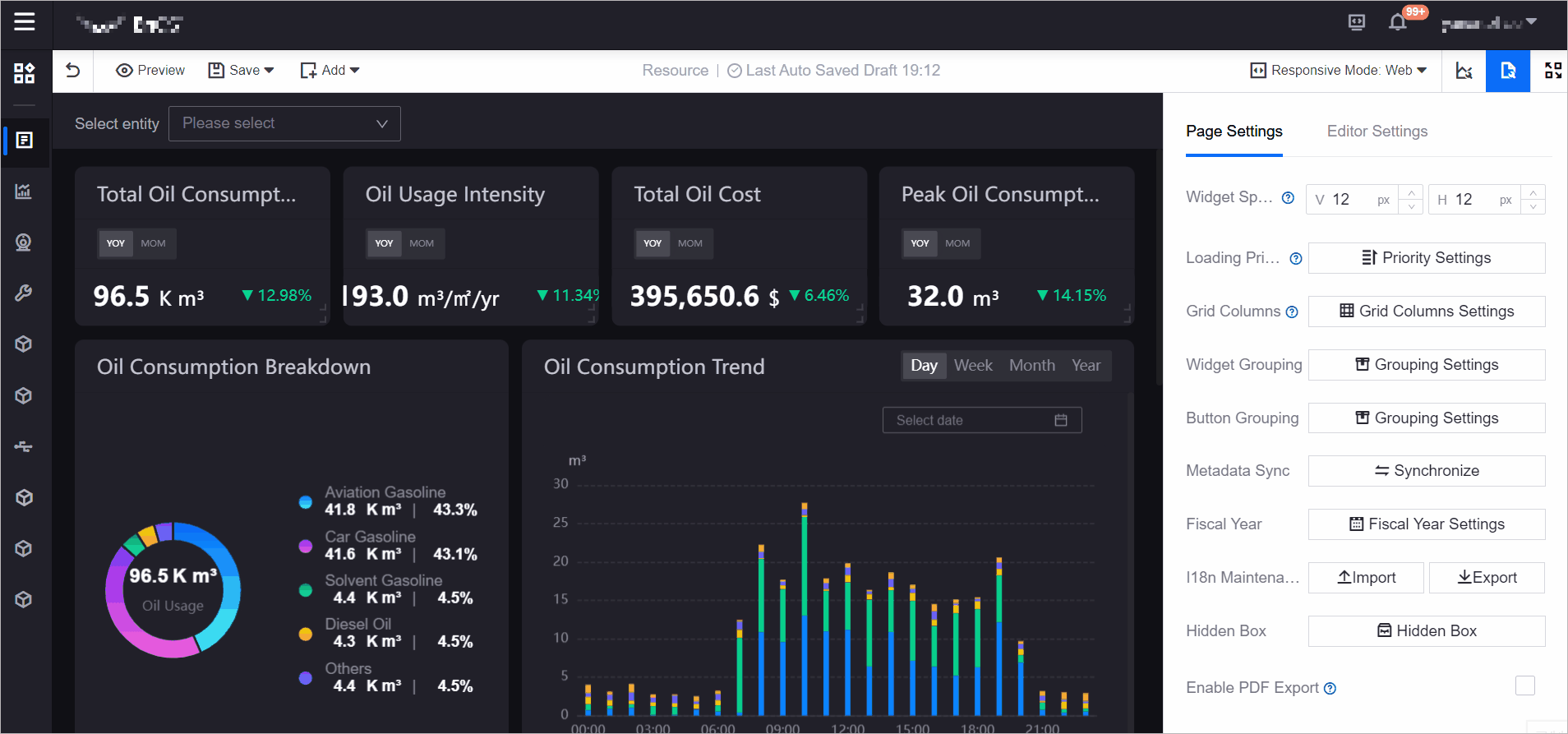The image size is (1568, 734).
Task: Click the chart axis icon in toolbar
Action: pyautogui.click(x=1464, y=71)
